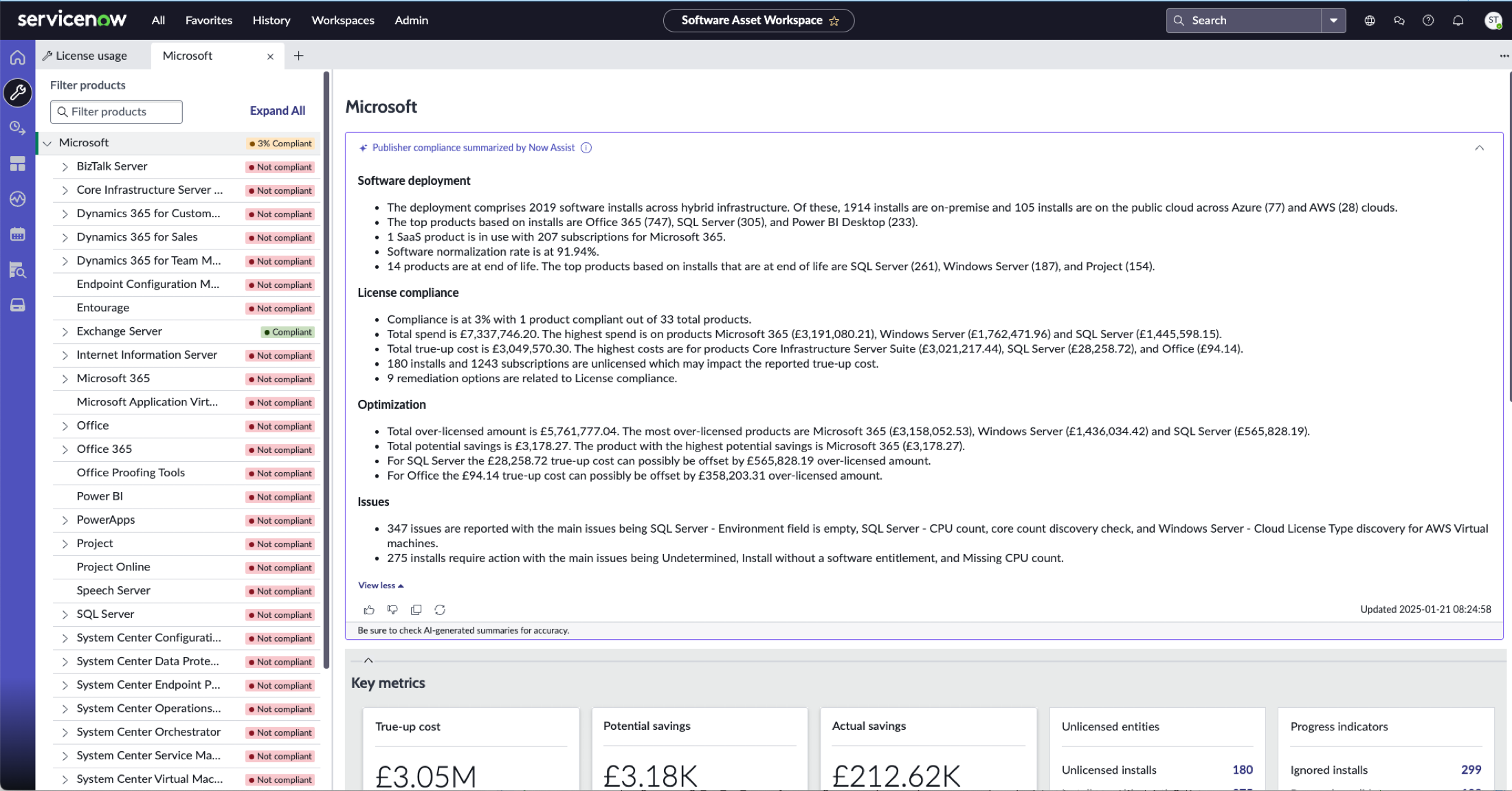The height and width of the screenshot is (791, 1512).
Task: Open the All menu
Action: click(158, 20)
